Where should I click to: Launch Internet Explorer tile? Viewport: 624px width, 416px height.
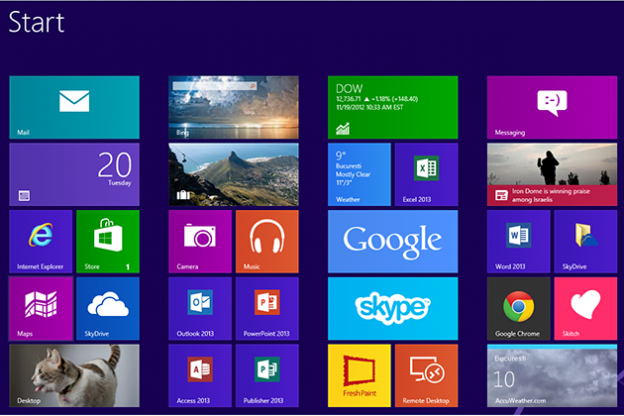click(x=41, y=242)
